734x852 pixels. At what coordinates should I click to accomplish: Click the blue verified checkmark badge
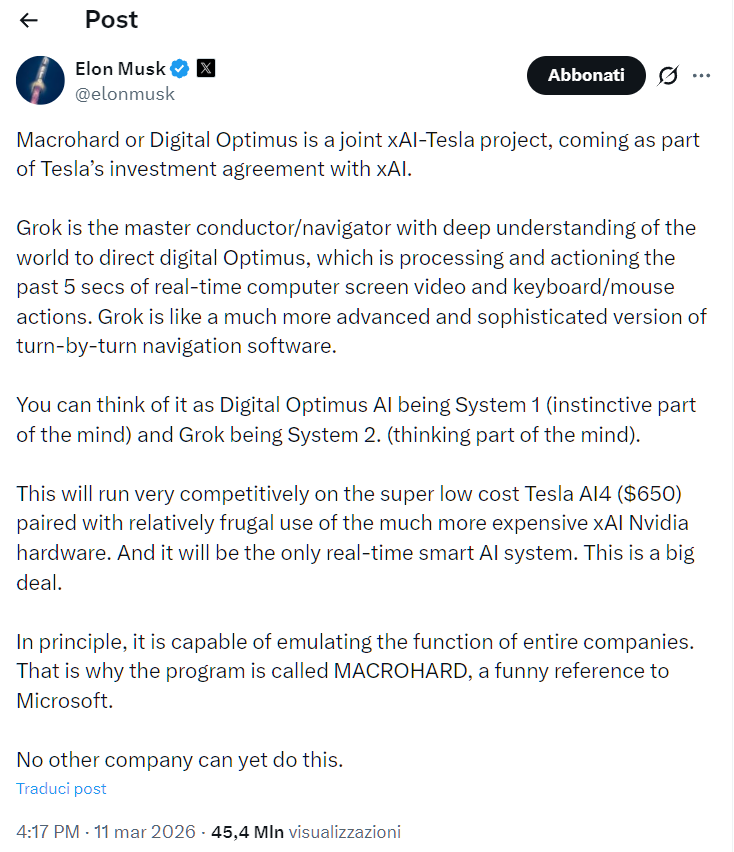tap(180, 69)
